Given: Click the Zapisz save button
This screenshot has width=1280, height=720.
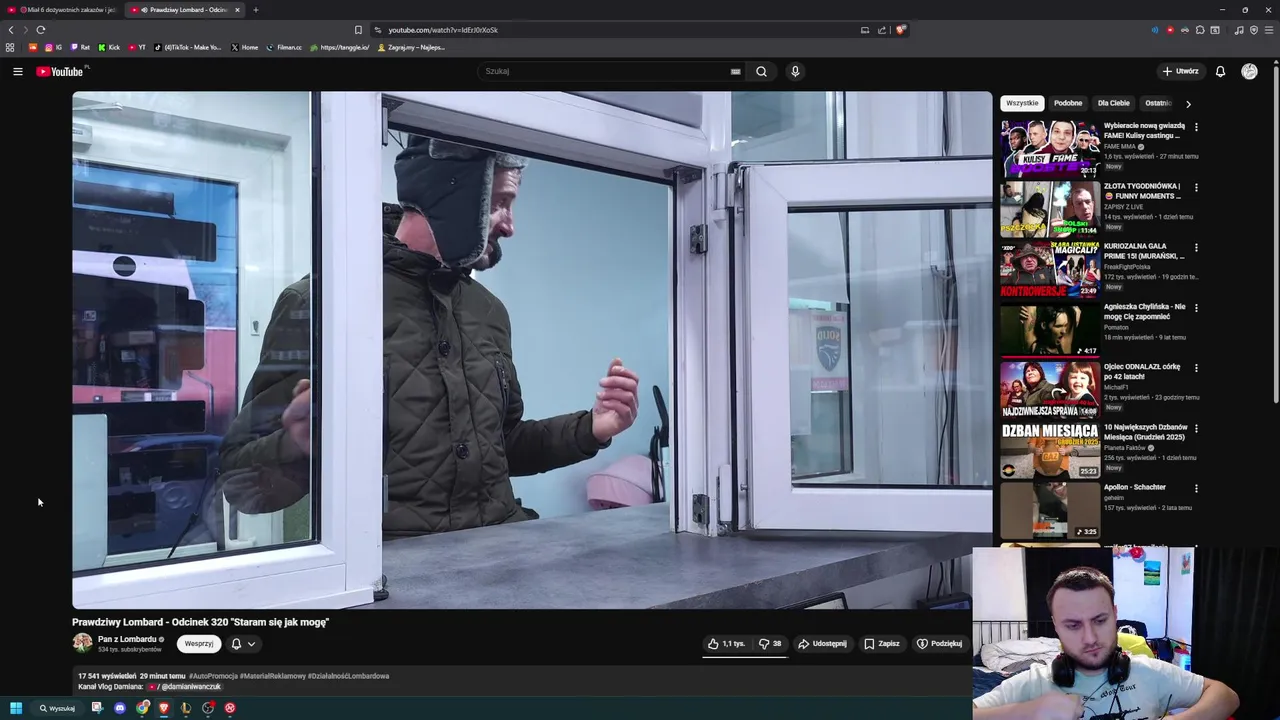Looking at the screenshot, I should pyautogui.click(x=882, y=644).
